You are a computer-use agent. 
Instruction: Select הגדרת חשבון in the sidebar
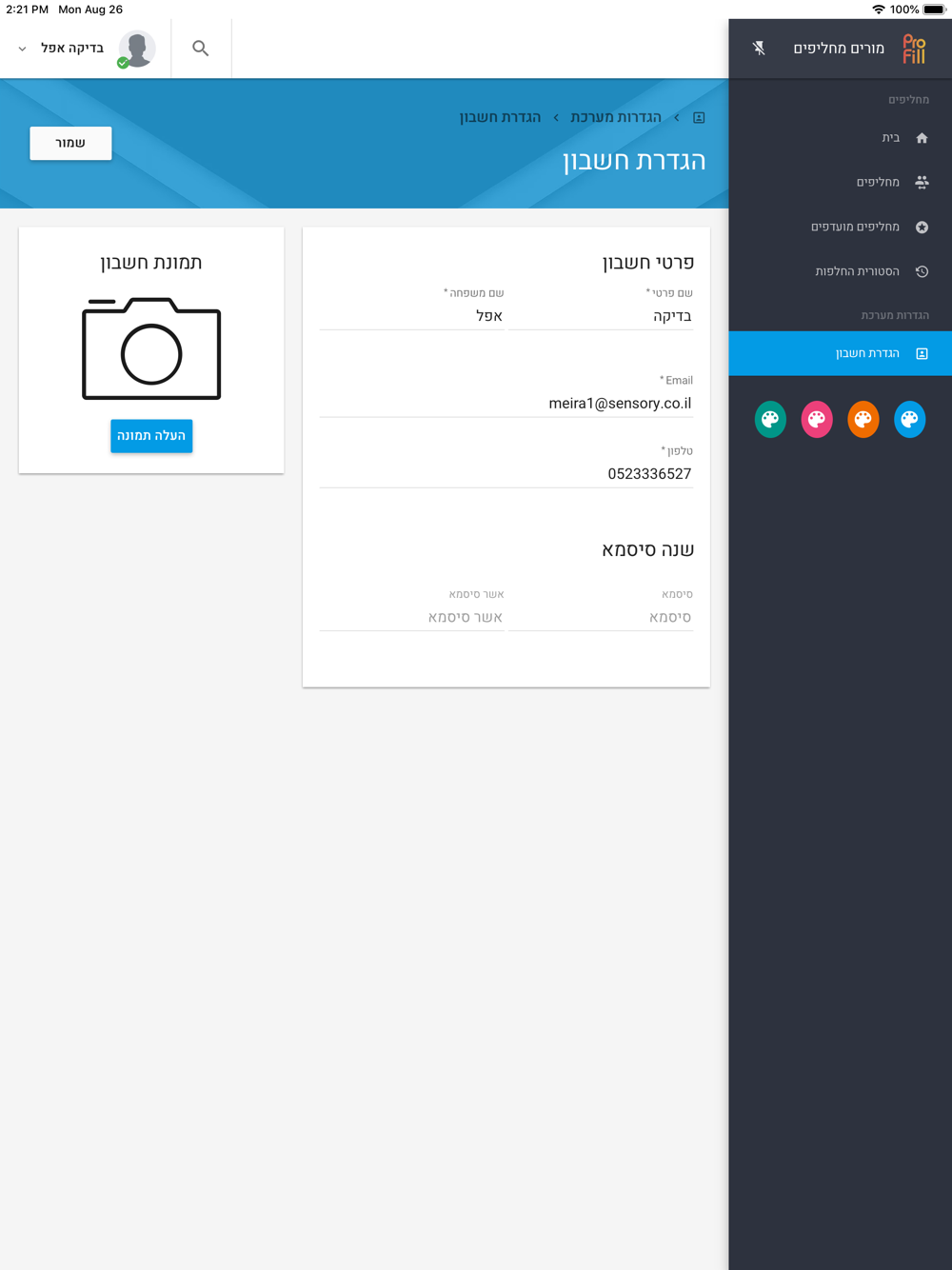pos(840,353)
